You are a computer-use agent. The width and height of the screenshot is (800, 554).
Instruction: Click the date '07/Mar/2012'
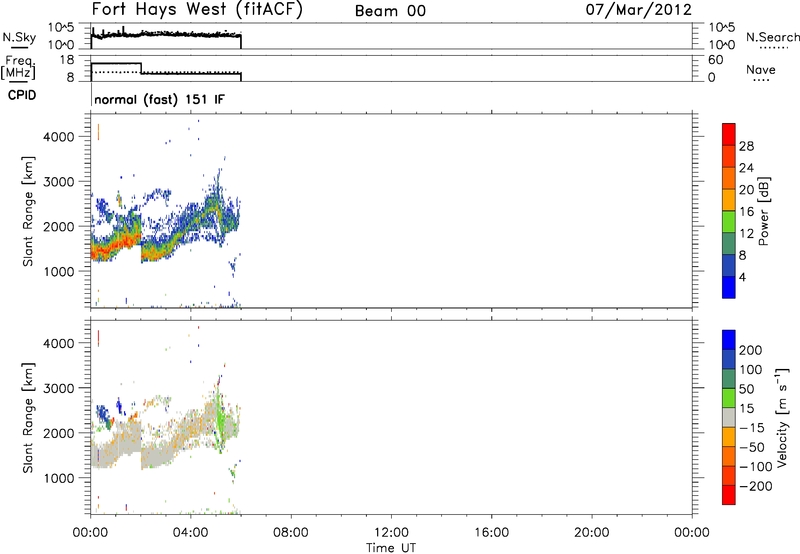[639, 10]
